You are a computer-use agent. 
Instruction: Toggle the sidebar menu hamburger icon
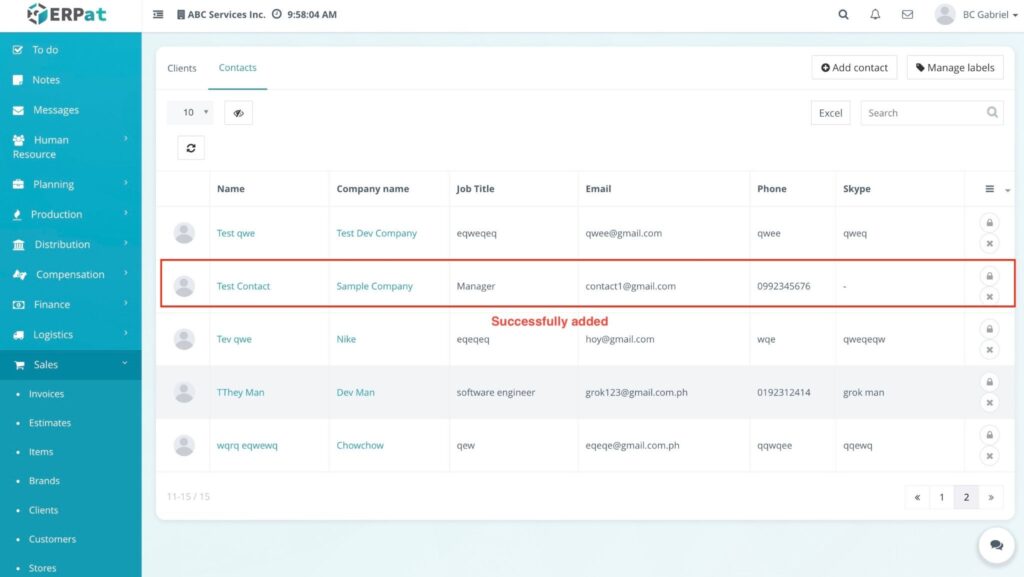pyautogui.click(x=158, y=15)
